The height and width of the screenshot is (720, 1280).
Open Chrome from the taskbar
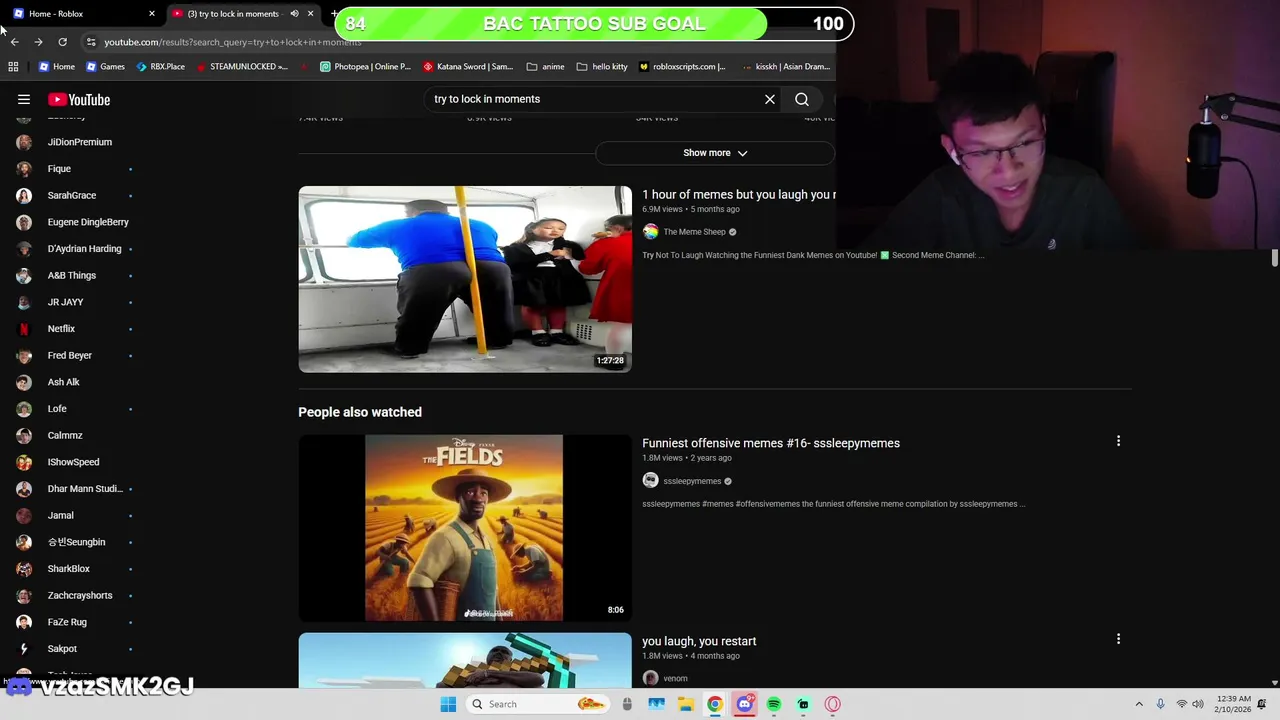[x=715, y=704]
